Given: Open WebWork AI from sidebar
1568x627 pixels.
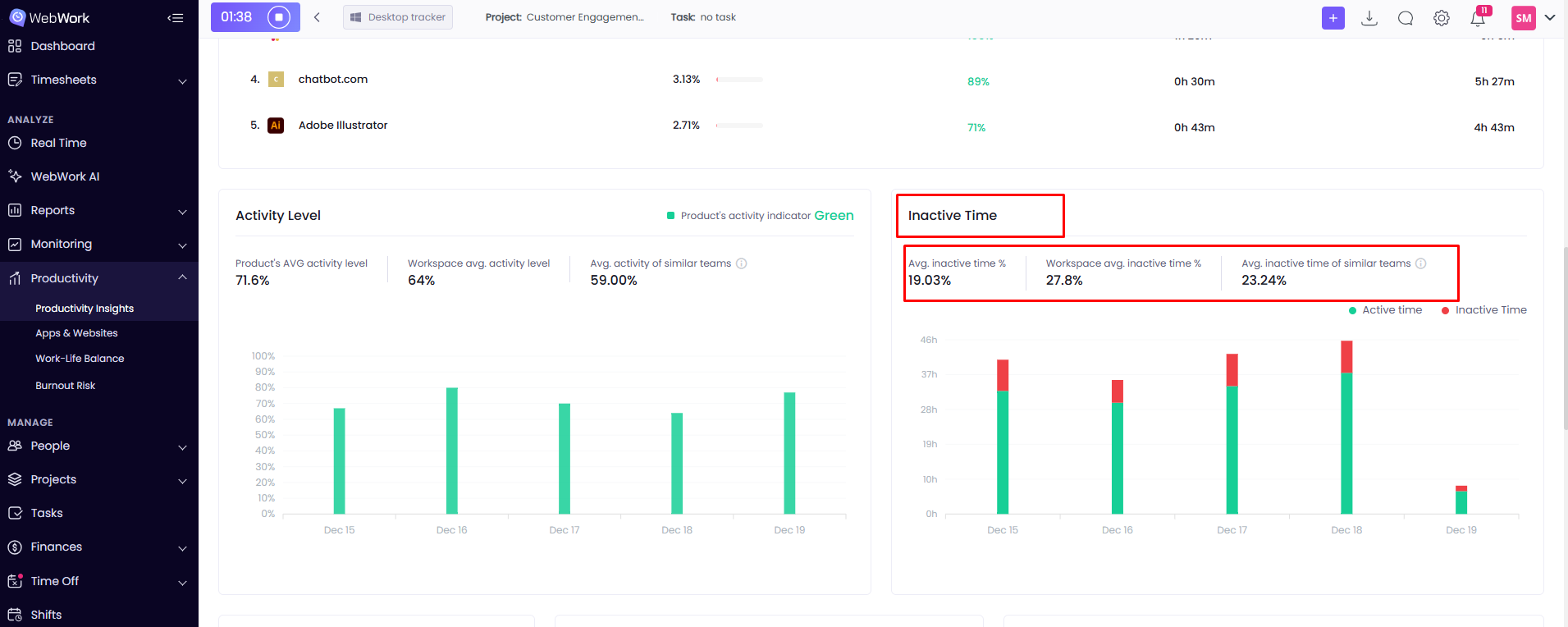Looking at the screenshot, I should [65, 176].
